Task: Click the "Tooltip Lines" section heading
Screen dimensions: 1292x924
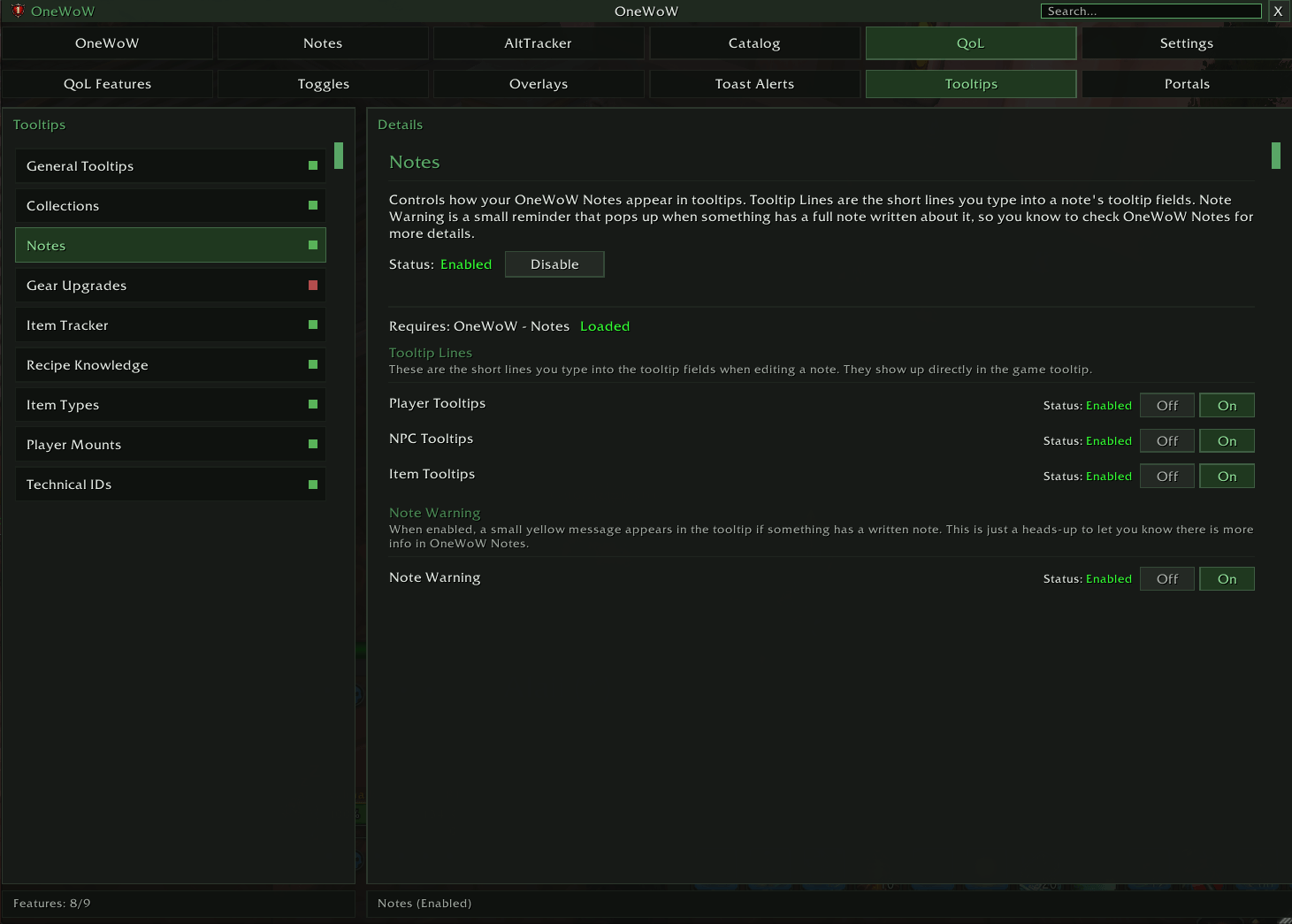Action: point(431,352)
